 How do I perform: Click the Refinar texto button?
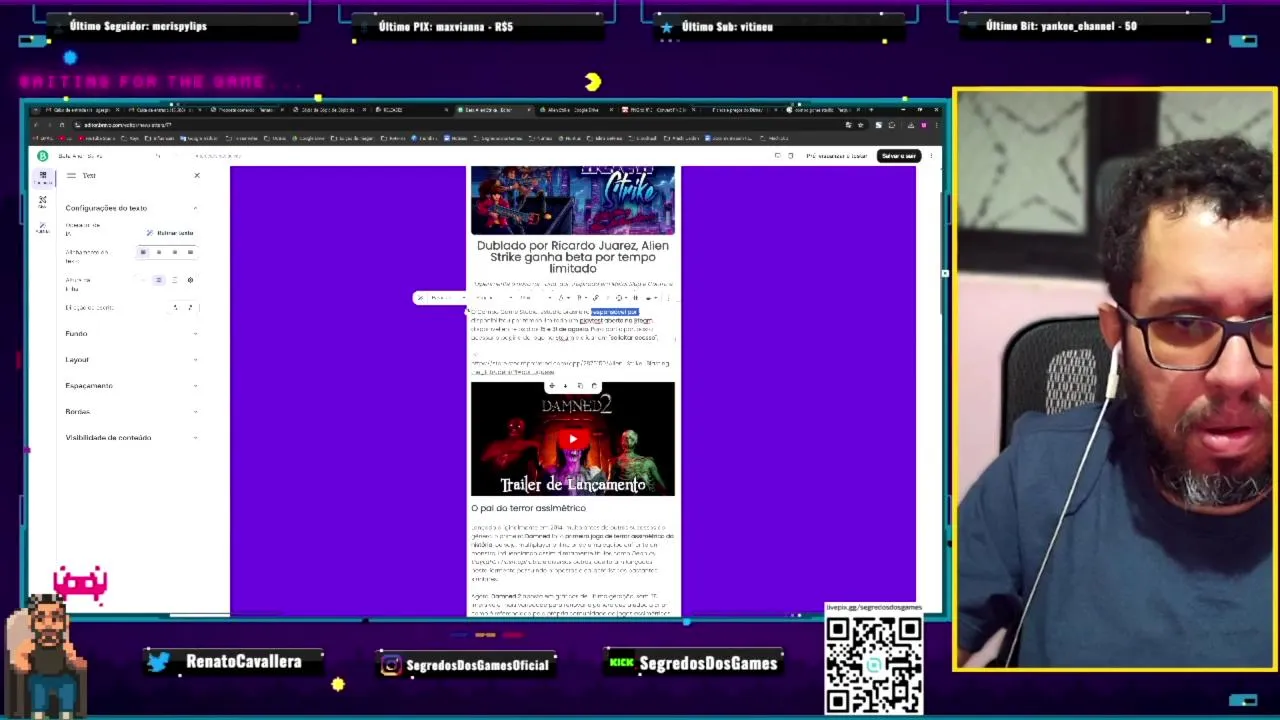(169, 233)
